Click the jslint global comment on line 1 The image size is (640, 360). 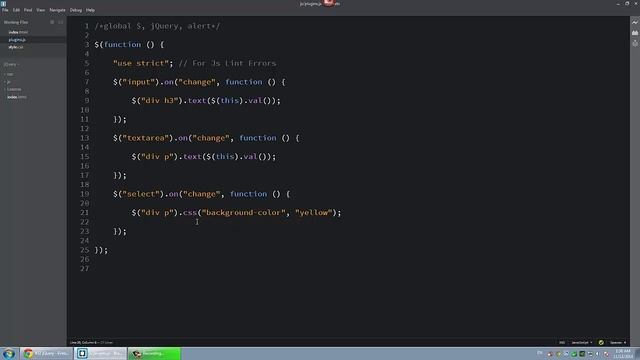pos(158,26)
